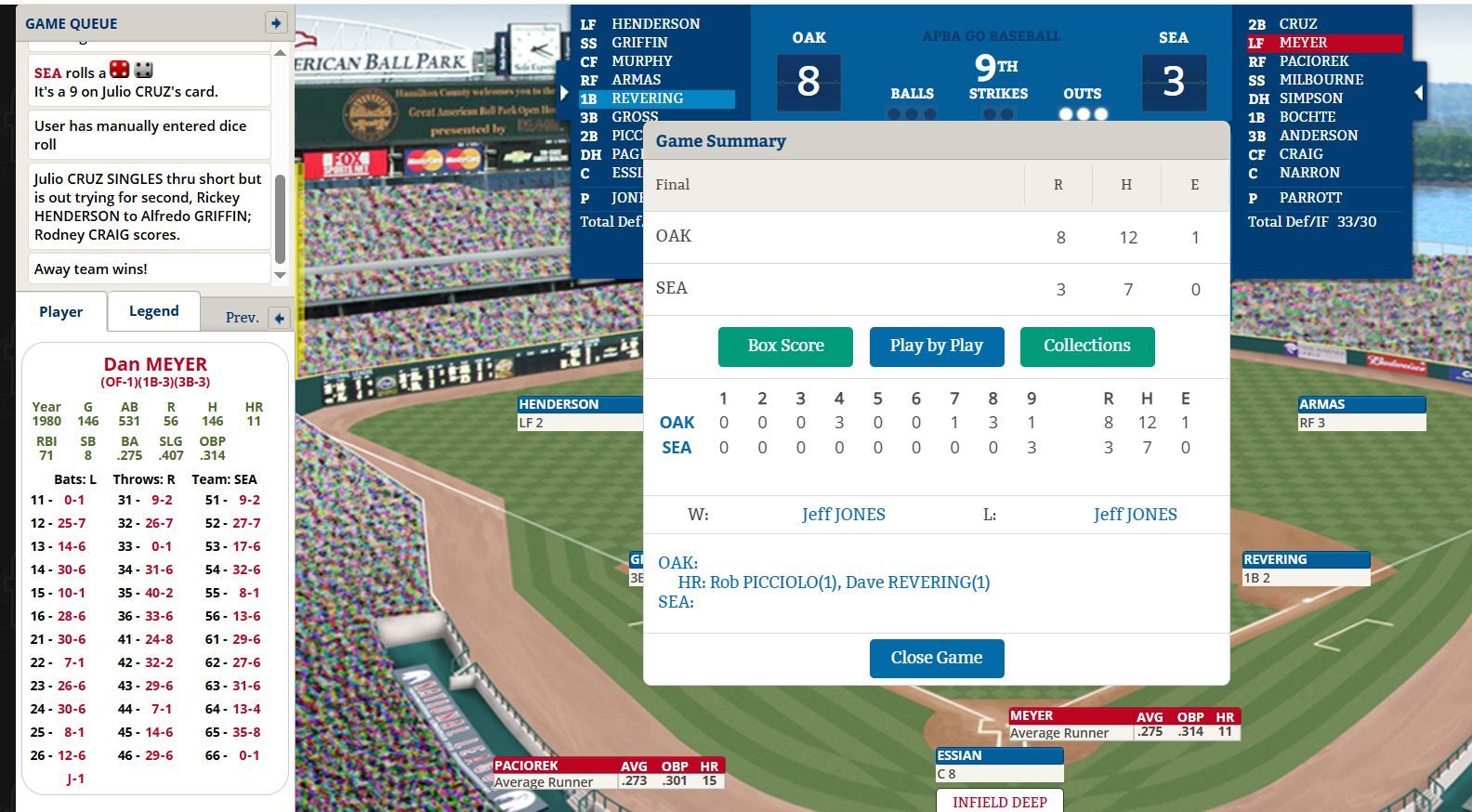Click the INFIELD DEEP label
This screenshot has width=1472, height=812.
pos(999,802)
